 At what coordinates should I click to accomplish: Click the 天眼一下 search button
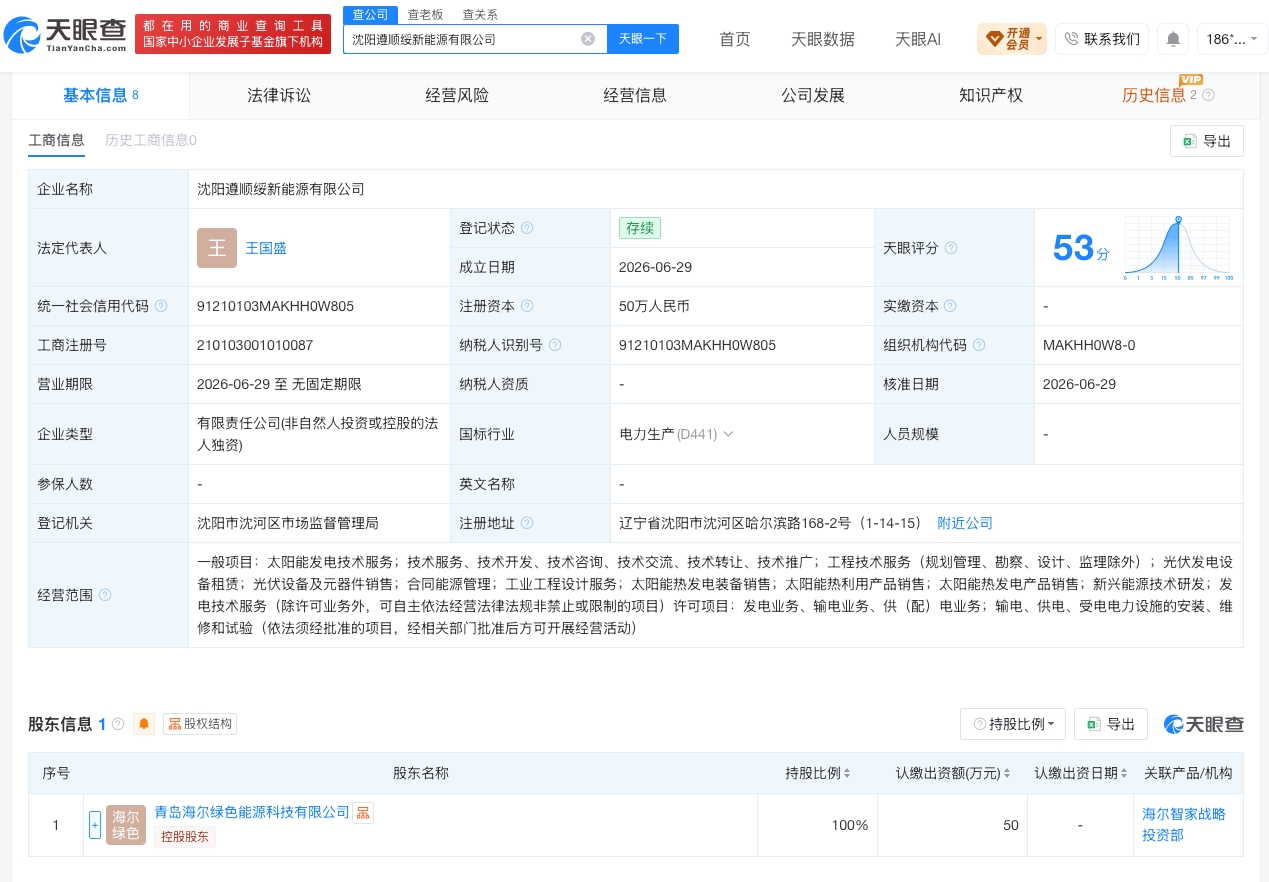[x=643, y=39]
